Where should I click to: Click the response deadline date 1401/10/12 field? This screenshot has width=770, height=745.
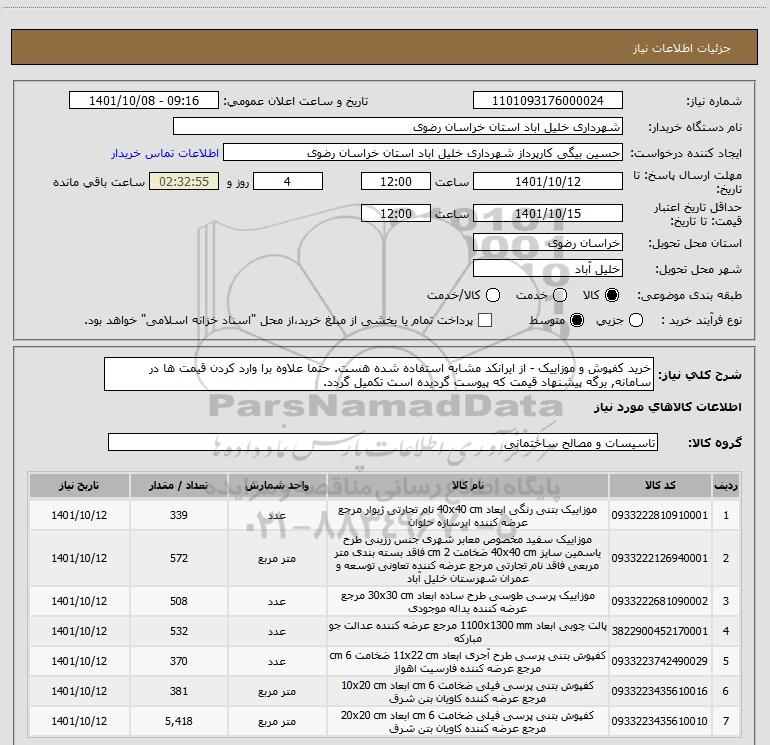pyautogui.click(x=548, y=182)
